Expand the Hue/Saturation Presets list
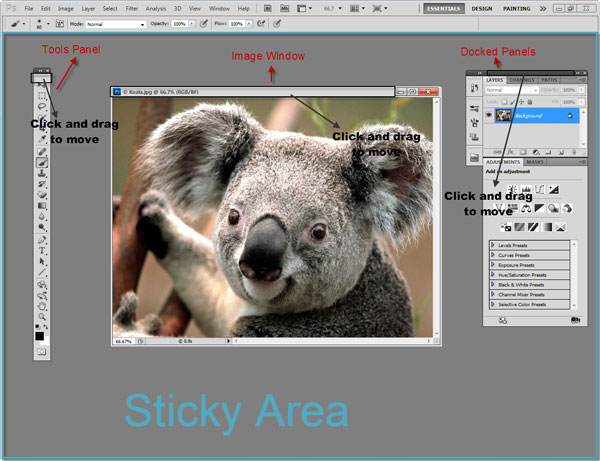Viewport: 600px width, 461px height. 493,275
